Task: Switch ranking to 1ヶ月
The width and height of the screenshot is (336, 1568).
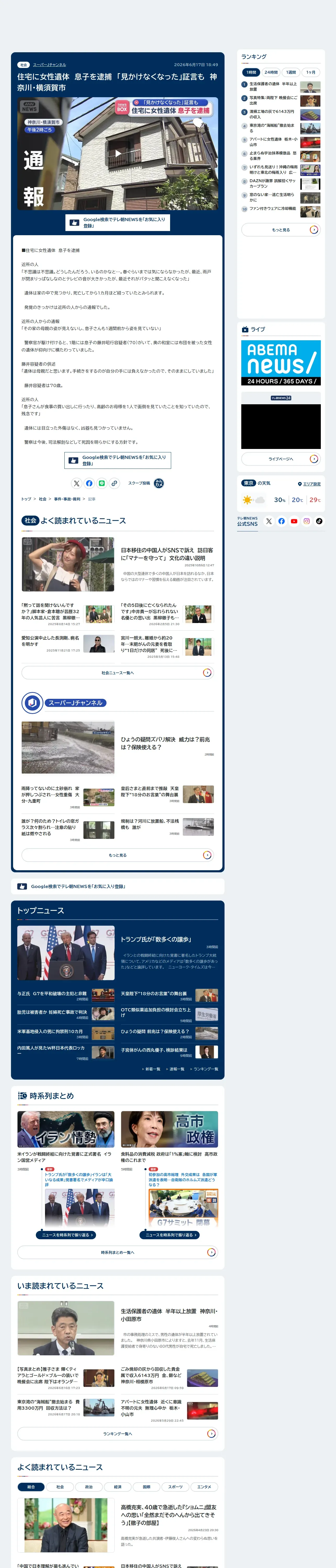Action: click(311, 72)
